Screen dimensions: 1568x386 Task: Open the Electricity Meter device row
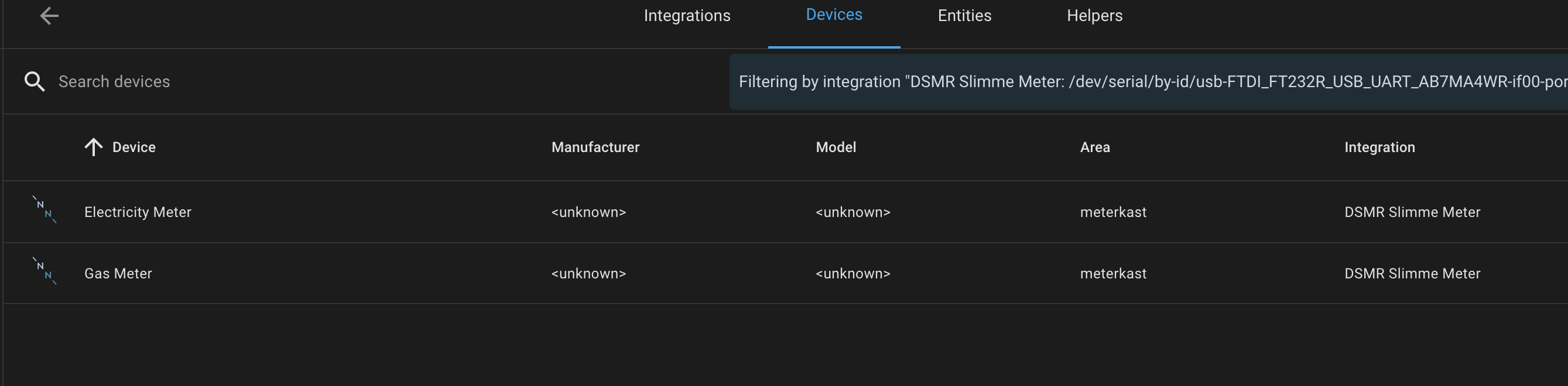tap(138, 212)
